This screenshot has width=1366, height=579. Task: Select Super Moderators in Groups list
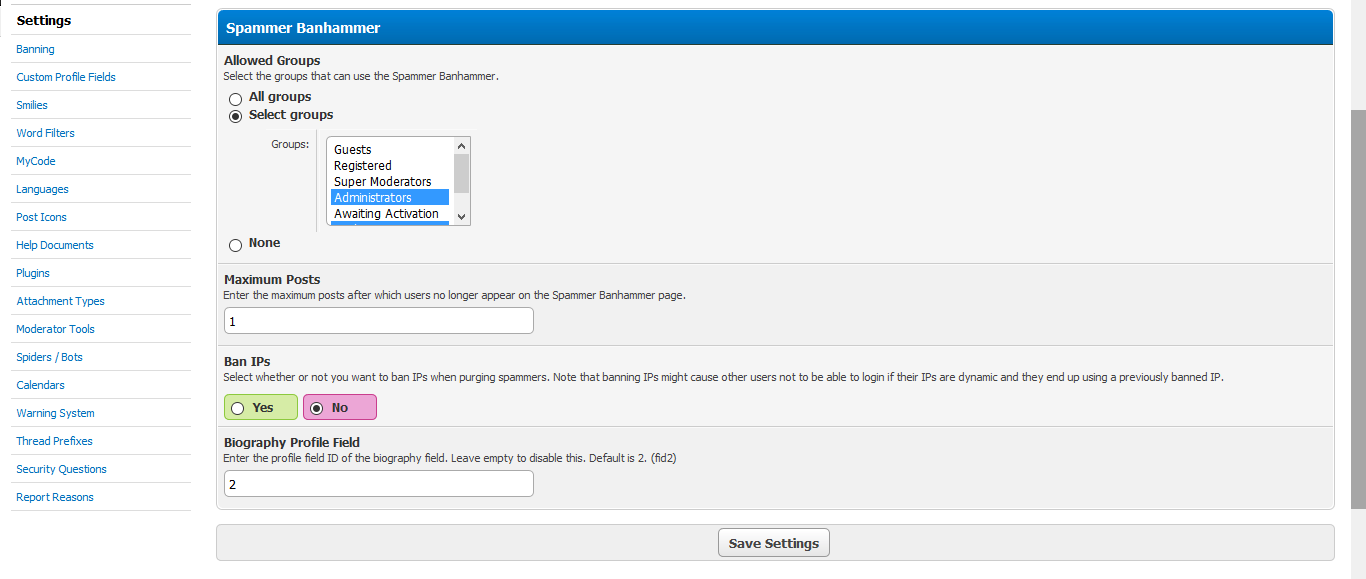click(x=389, y=182)
